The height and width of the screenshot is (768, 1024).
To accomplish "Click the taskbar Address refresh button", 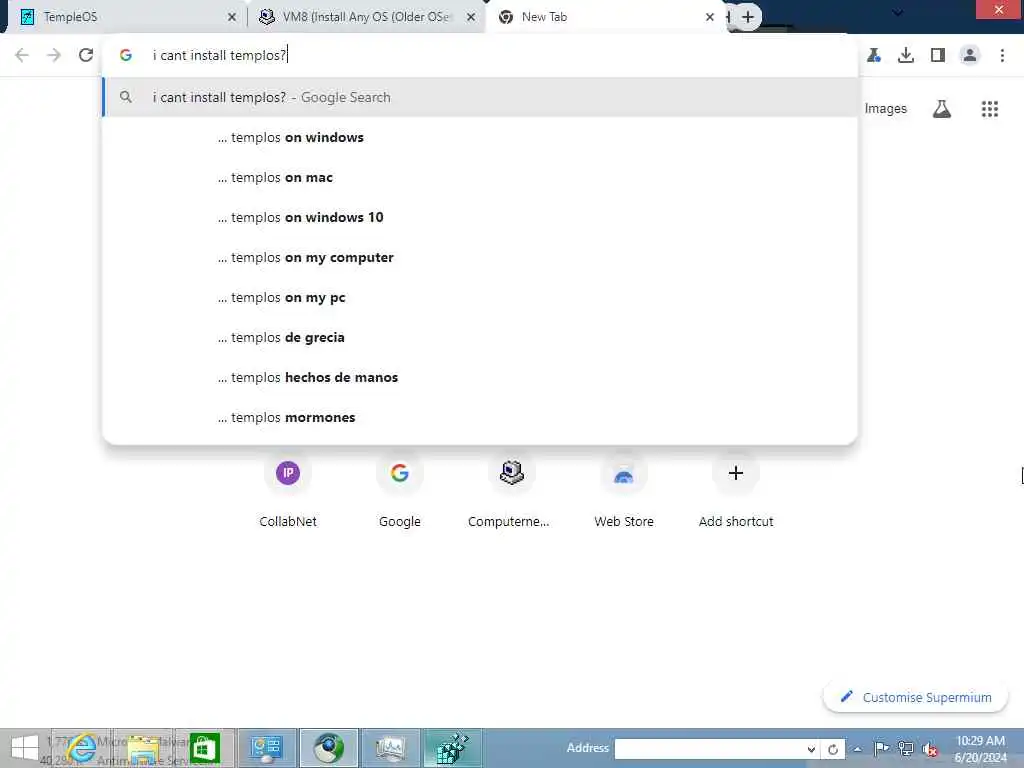I will pyautogui.click(x=833, y=749).
